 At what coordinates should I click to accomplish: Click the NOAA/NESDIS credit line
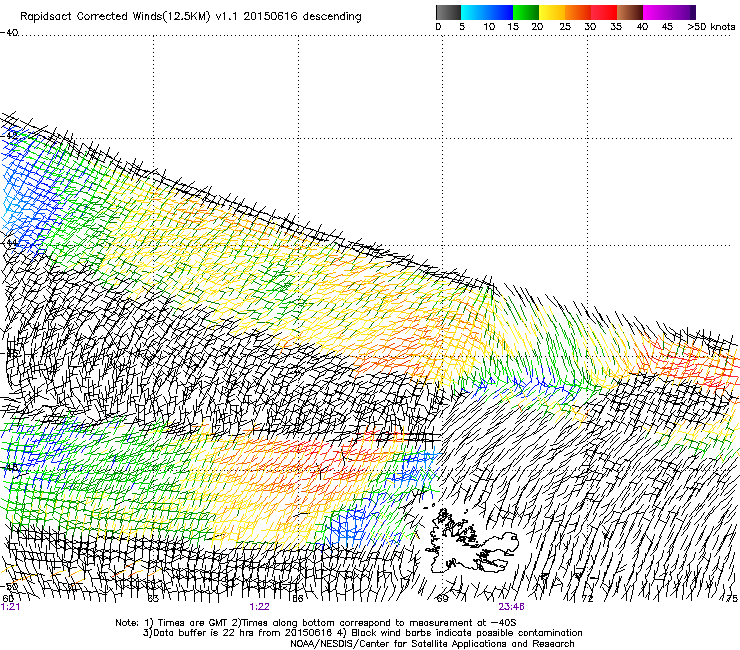point(432,644)
